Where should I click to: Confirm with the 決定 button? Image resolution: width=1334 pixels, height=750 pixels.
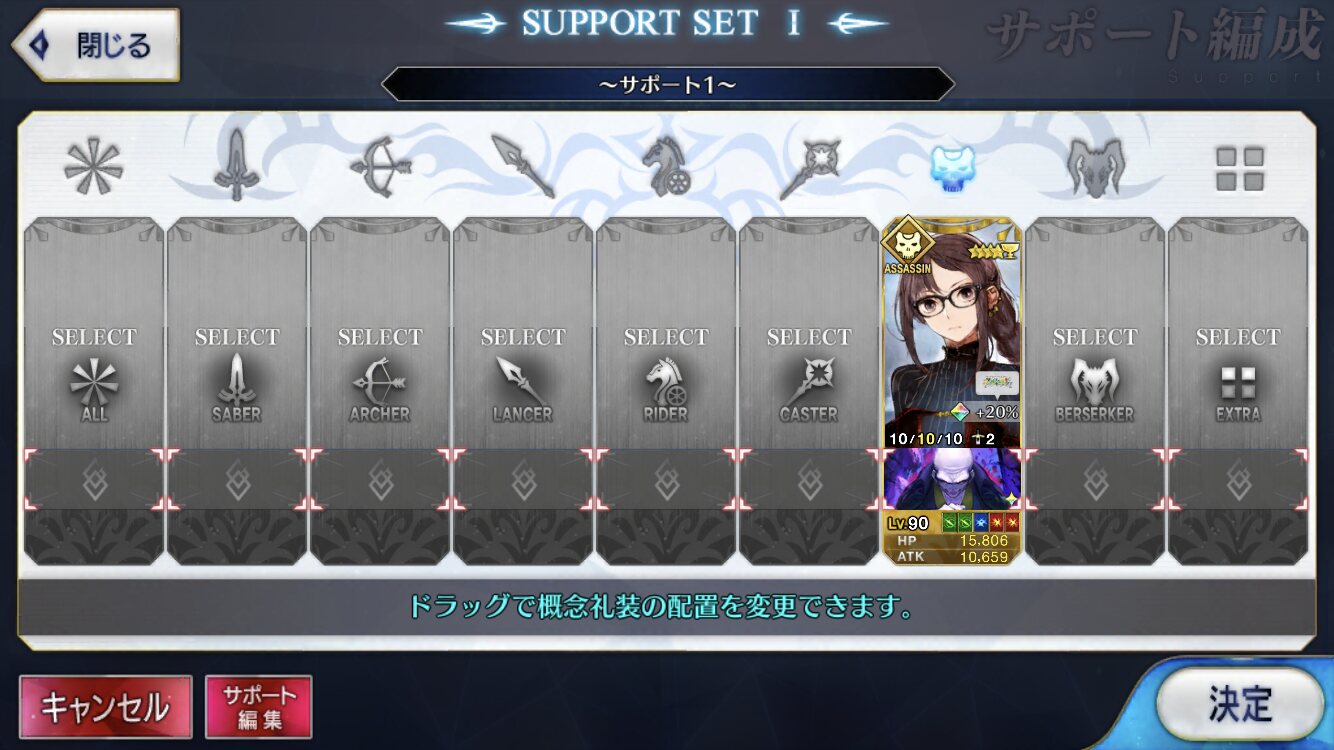coord(1240,704)
